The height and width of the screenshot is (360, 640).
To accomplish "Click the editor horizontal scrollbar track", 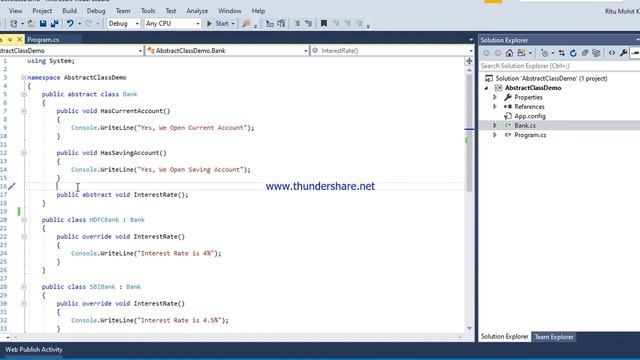I will [237, 338].
